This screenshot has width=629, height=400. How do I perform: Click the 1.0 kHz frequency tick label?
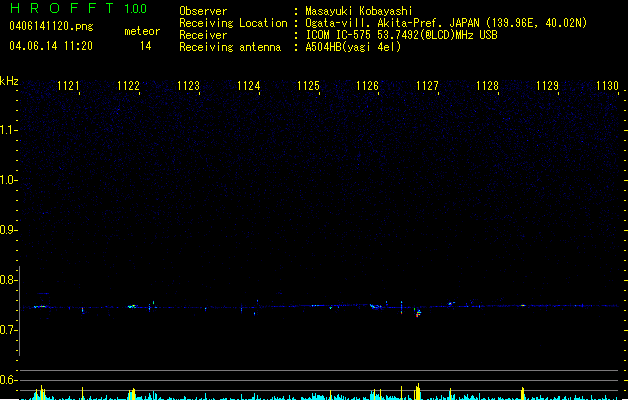click(8, 180)
